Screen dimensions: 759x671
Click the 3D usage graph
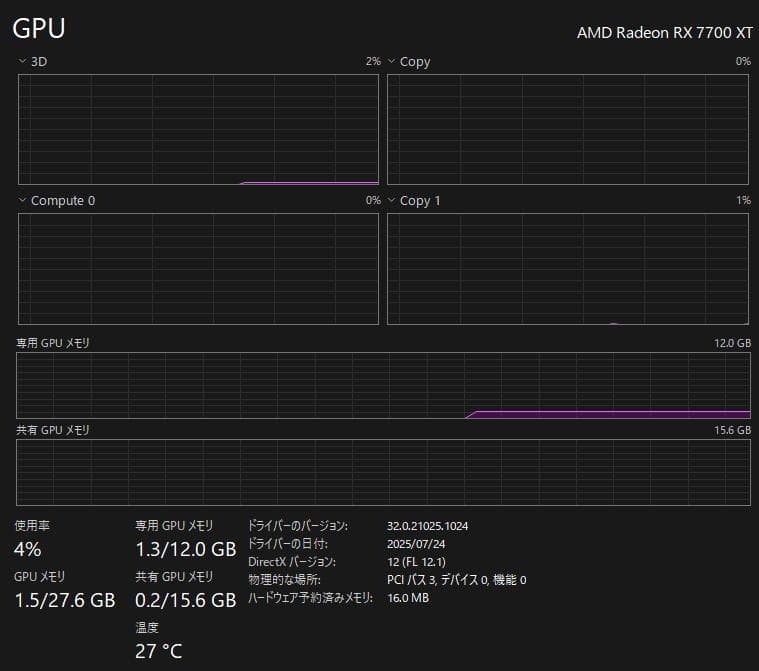tap(198, 129)
